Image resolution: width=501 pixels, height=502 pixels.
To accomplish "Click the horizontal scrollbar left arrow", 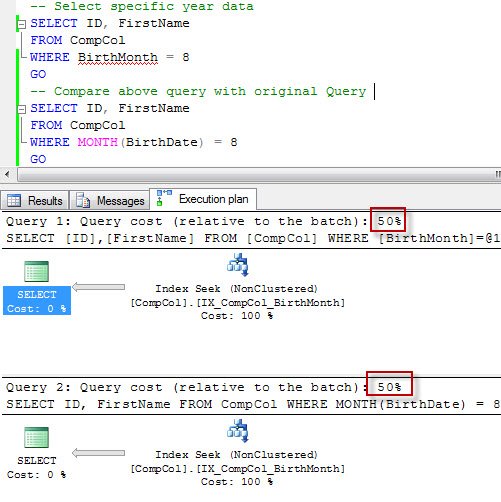I will click(x=7, y=174).
